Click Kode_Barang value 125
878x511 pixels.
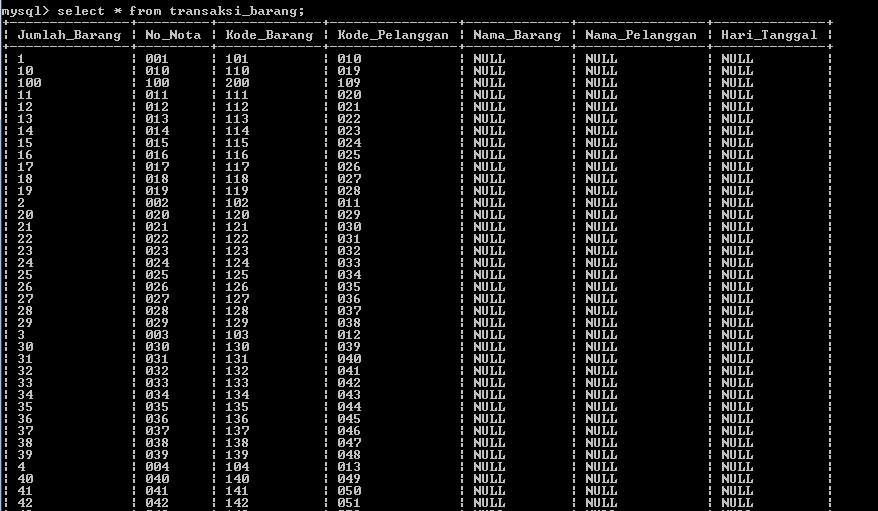pos(237,275)
